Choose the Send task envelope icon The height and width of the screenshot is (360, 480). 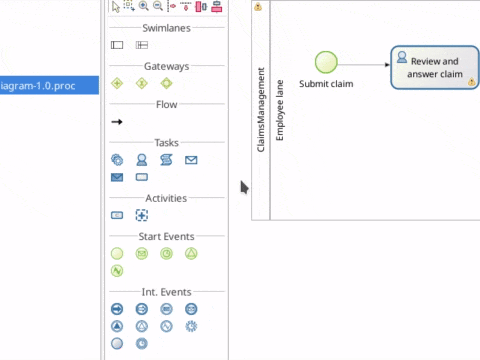(191, 160)
